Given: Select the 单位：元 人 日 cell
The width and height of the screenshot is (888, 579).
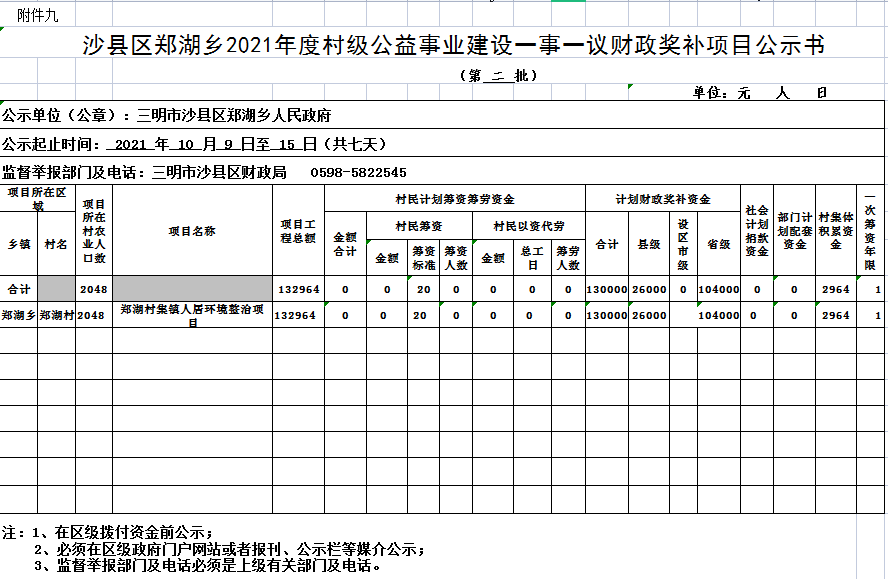Looking at the screenshot, I should pos(760,93).
